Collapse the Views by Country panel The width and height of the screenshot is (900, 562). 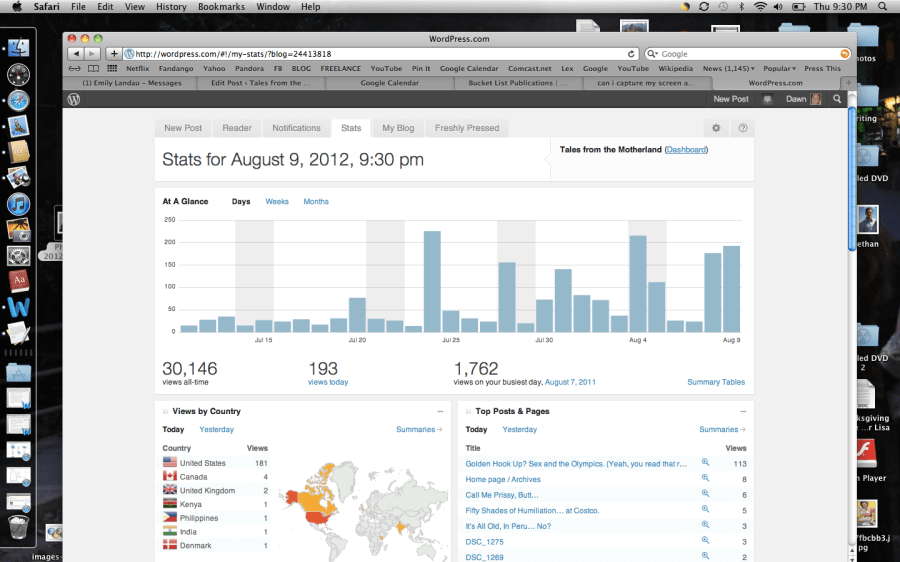pyautogui.click(x=440, y=411)
